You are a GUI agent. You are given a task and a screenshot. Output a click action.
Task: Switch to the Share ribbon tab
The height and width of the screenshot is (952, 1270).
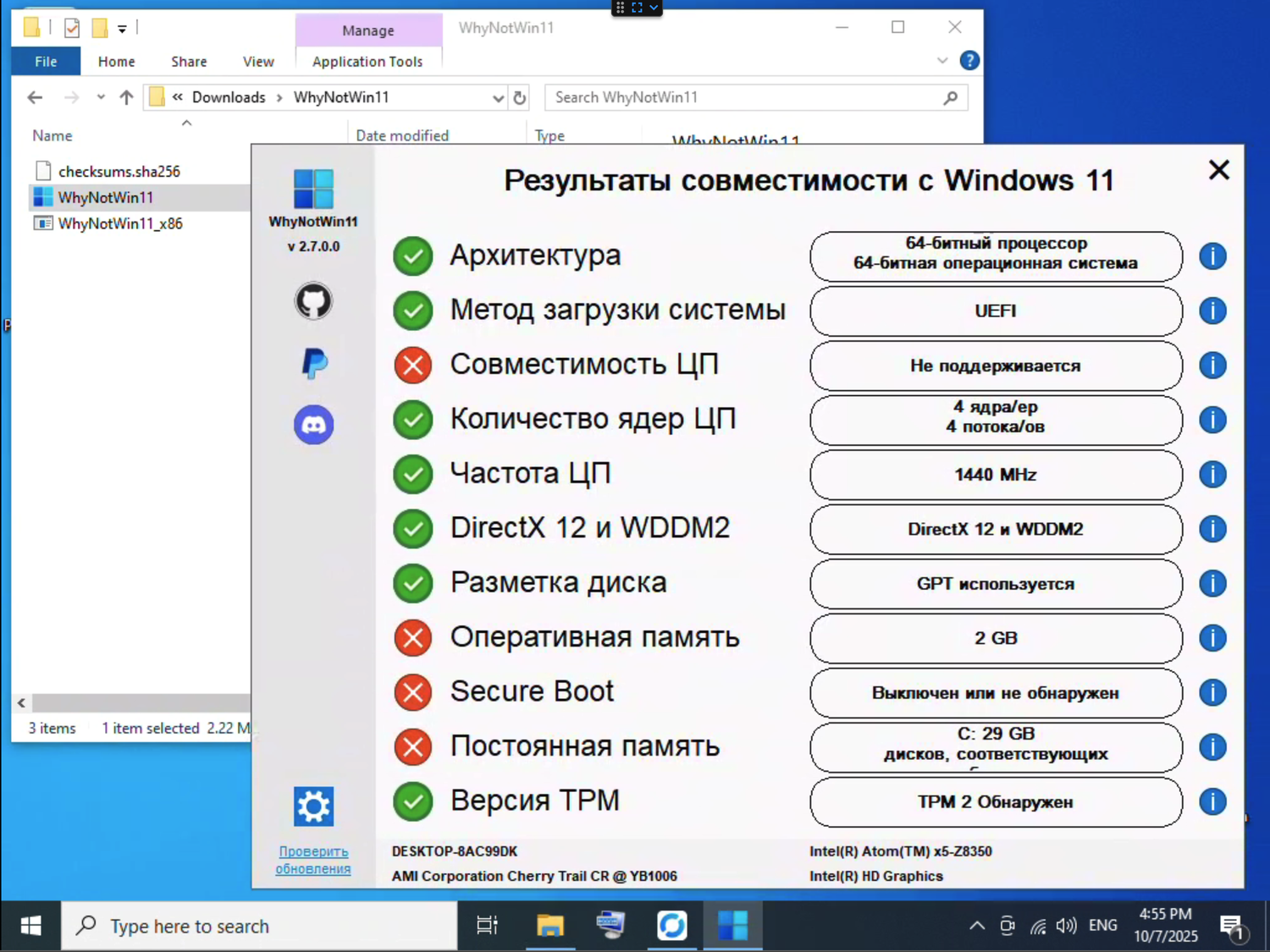coord(189,61)
